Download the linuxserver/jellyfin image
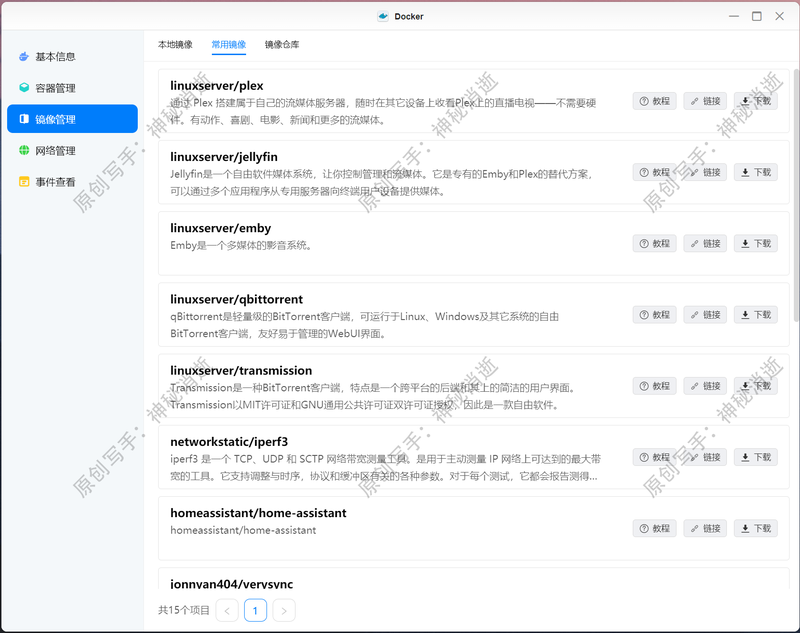Screen dimensions: 800x633 tap(756, 172)
